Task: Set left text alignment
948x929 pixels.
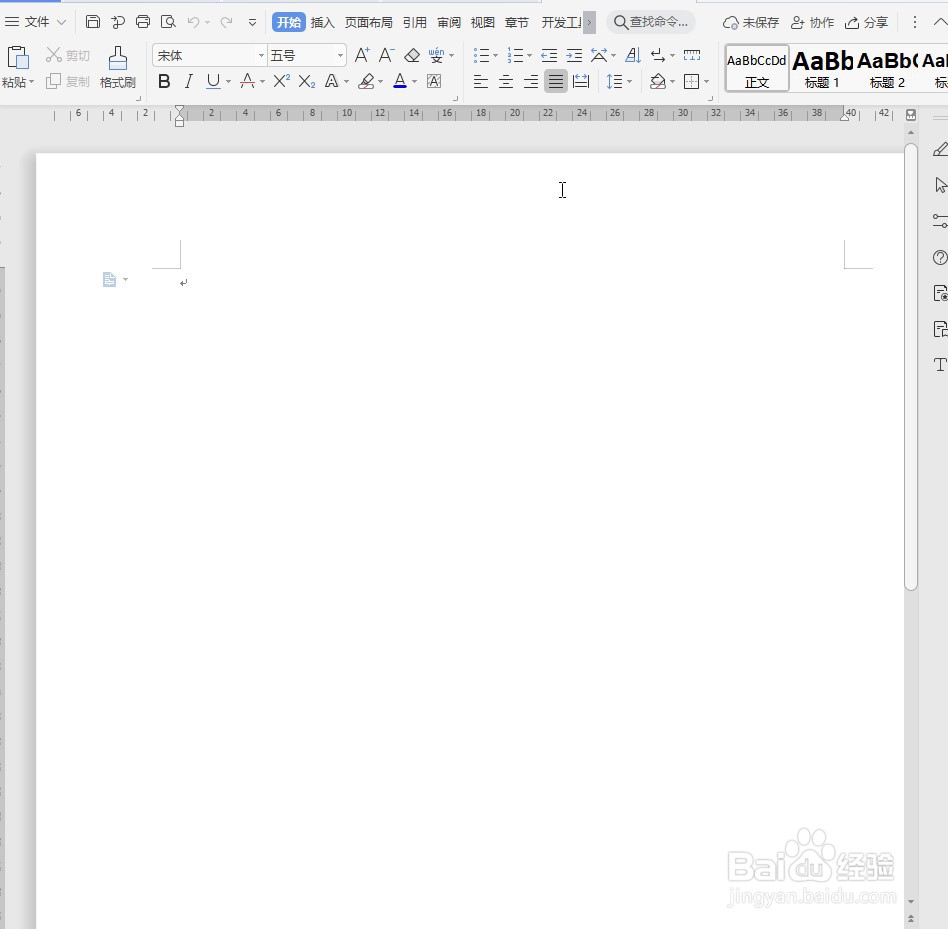Action: (x=481, y=81)
